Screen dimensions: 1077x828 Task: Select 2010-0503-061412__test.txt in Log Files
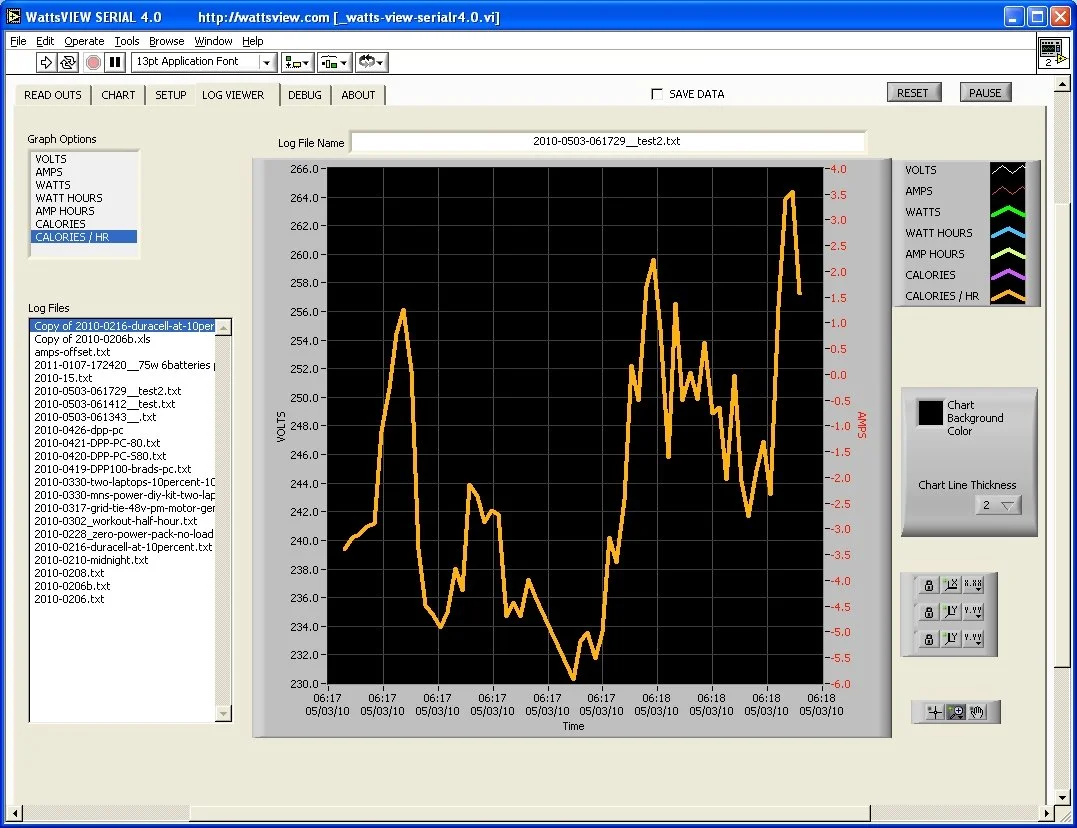104,404
